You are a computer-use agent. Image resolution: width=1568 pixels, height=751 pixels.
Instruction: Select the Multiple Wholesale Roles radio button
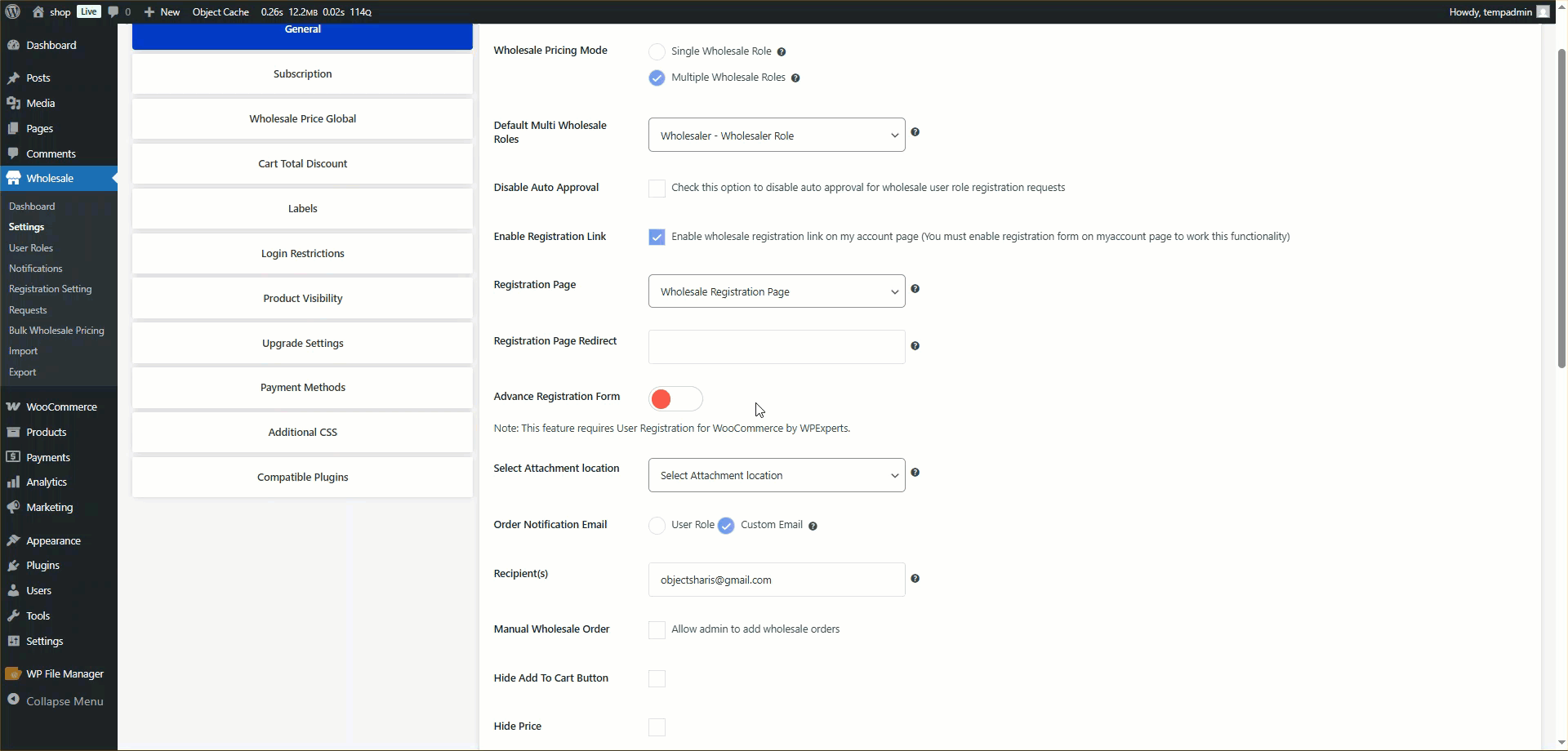[x=657, y=78]
